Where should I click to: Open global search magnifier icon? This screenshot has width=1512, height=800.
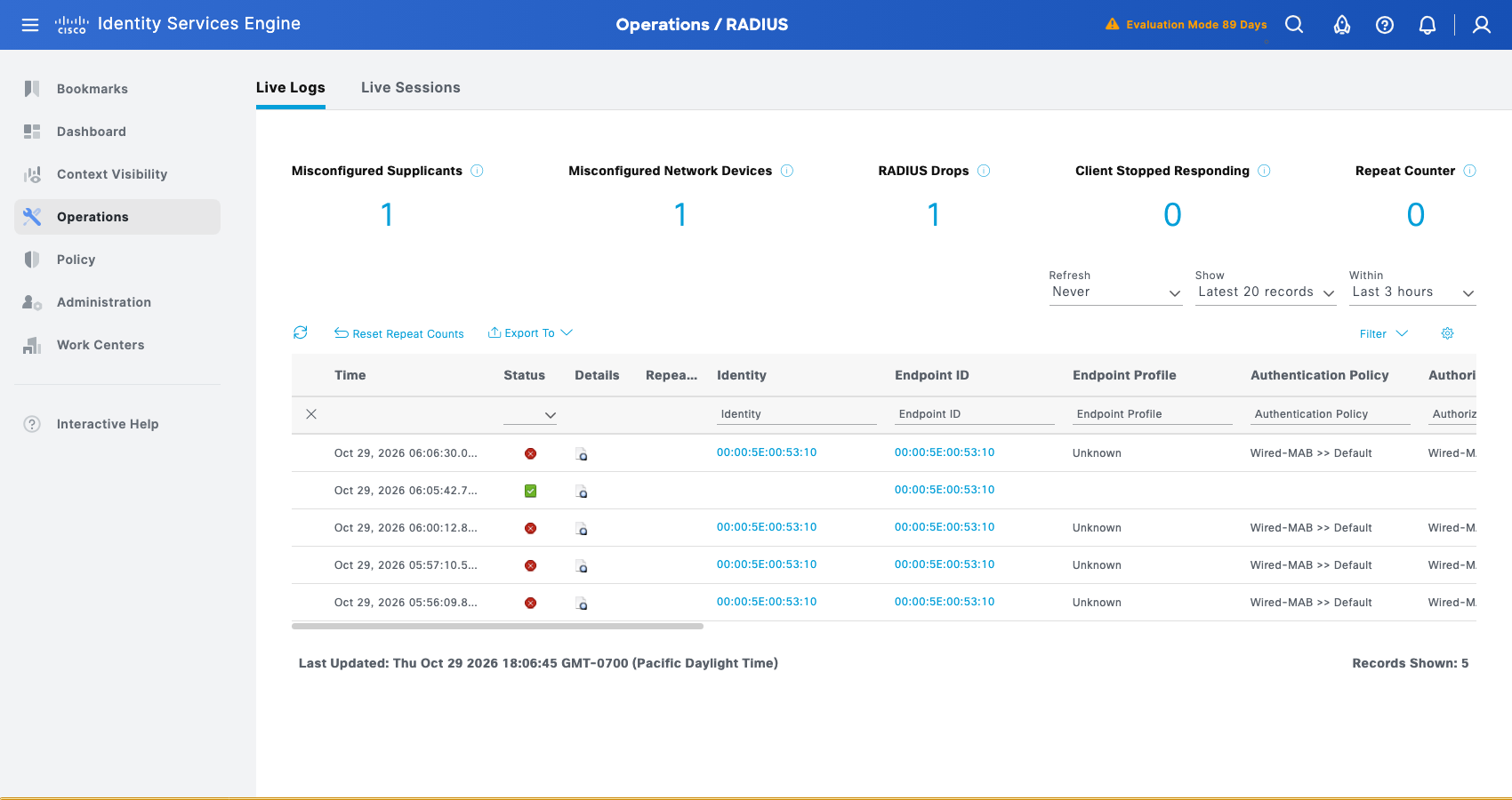click(x=1294, y=25)
